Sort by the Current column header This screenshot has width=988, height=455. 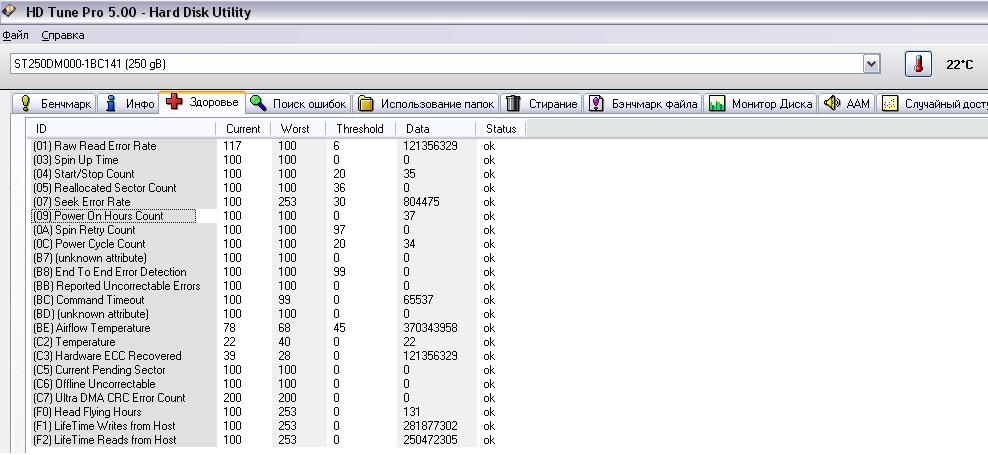(x=243, y=129)
